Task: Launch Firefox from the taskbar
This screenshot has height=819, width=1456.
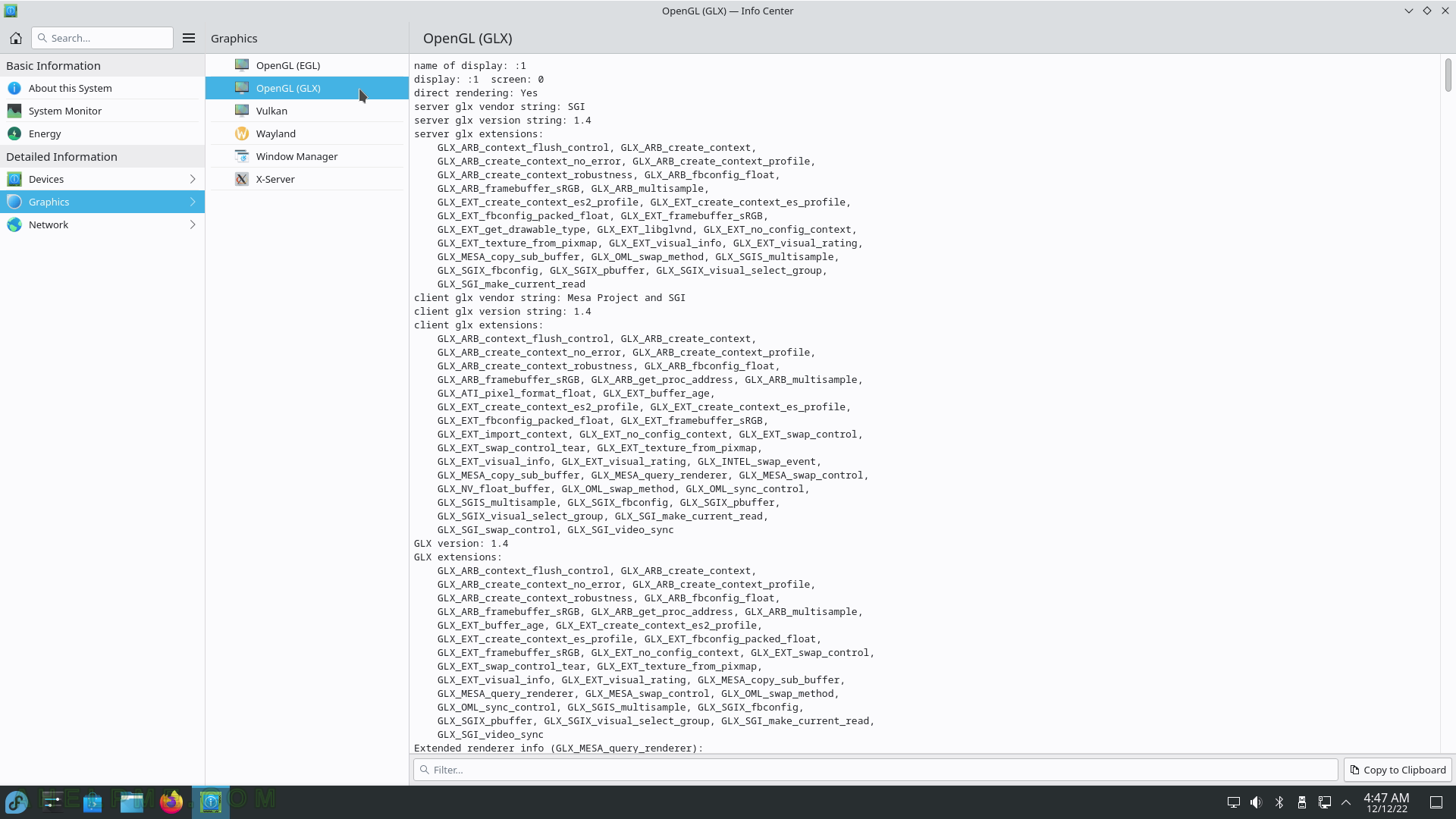Action: [x=171, y=802]
